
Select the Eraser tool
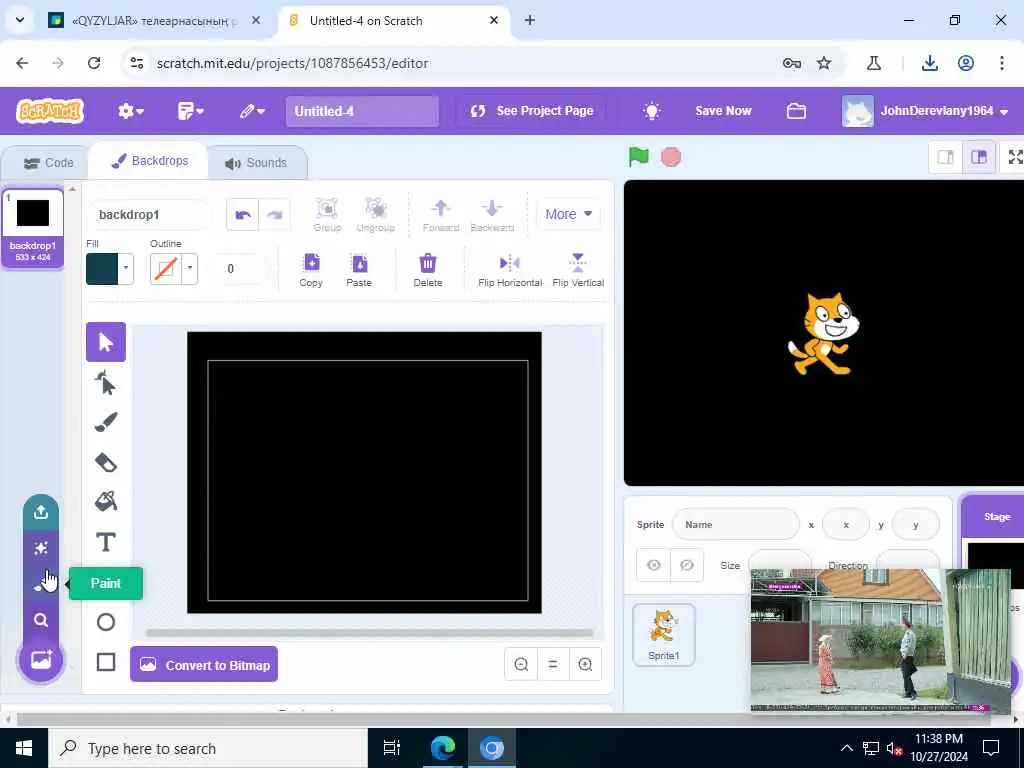[x=106, y=462]
